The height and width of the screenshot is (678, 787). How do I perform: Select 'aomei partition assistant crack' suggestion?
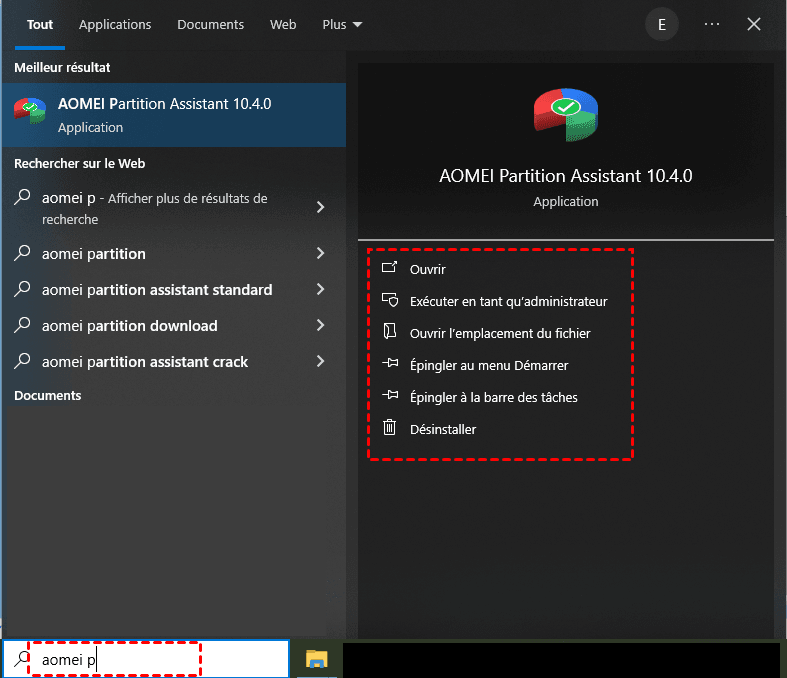coord(174,362)
